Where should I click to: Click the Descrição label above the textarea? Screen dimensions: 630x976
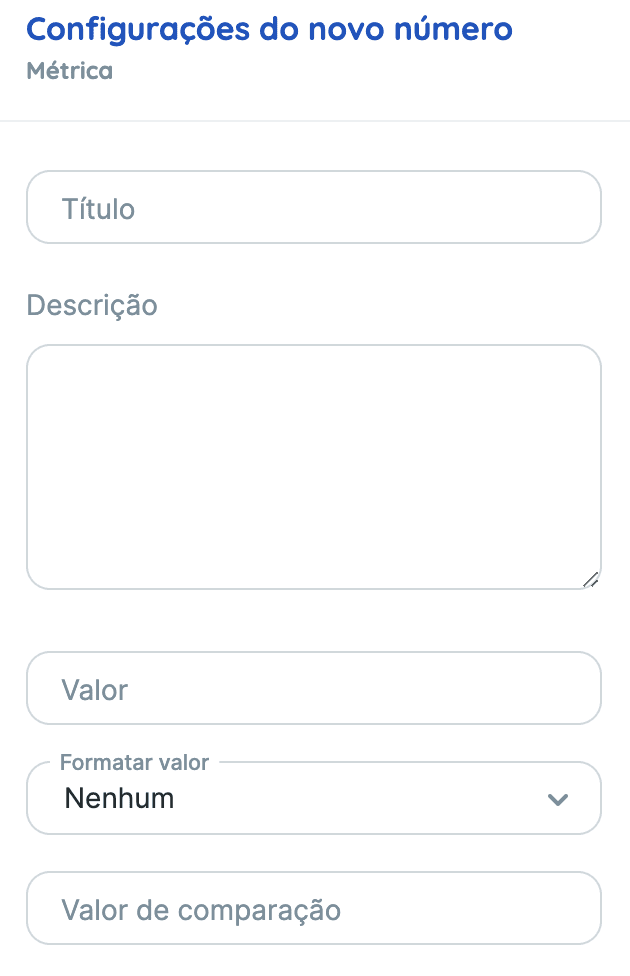pyautogui.click(x=91, y=305)
